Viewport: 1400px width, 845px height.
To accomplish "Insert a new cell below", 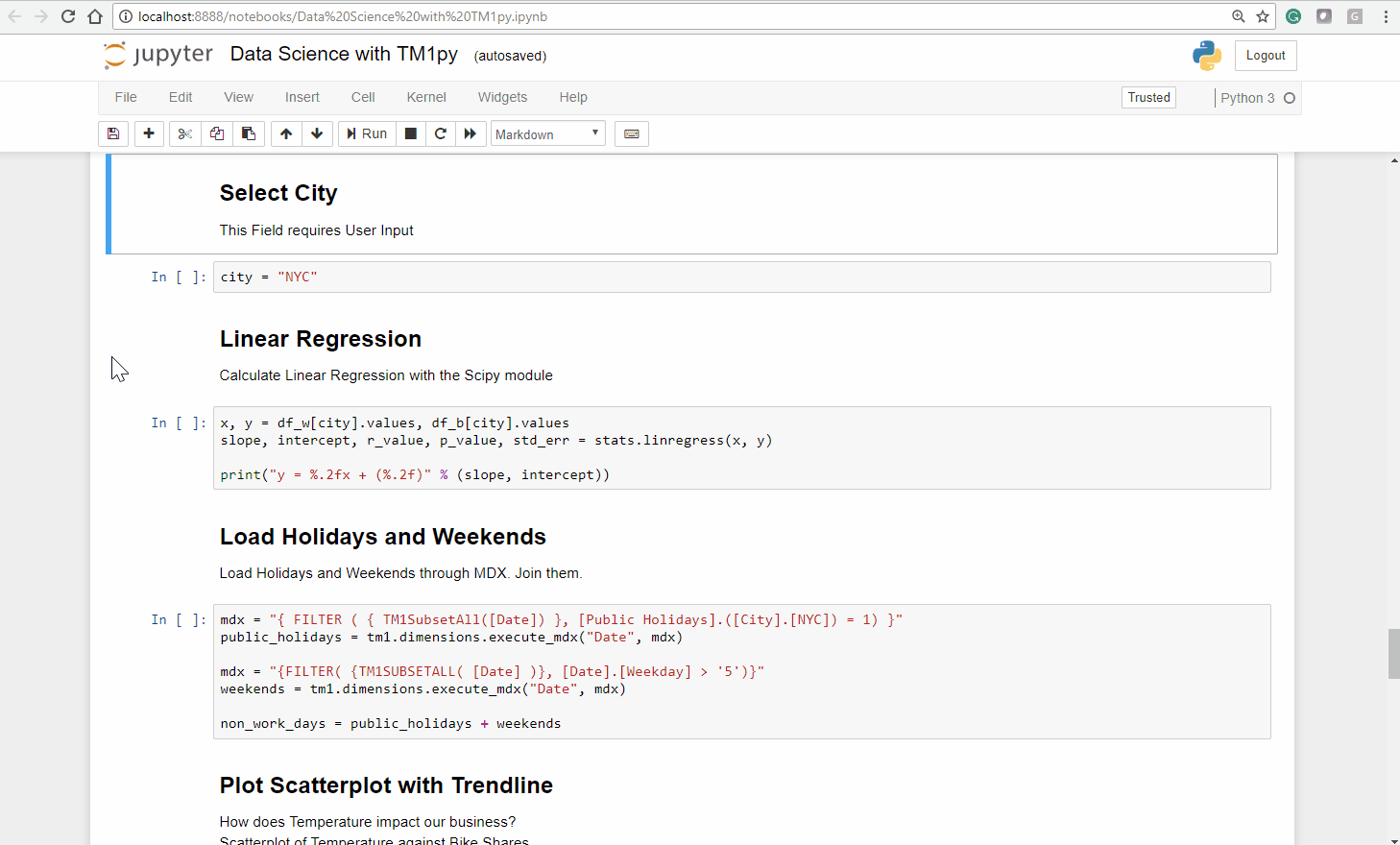I will click(x=149, y=133).
